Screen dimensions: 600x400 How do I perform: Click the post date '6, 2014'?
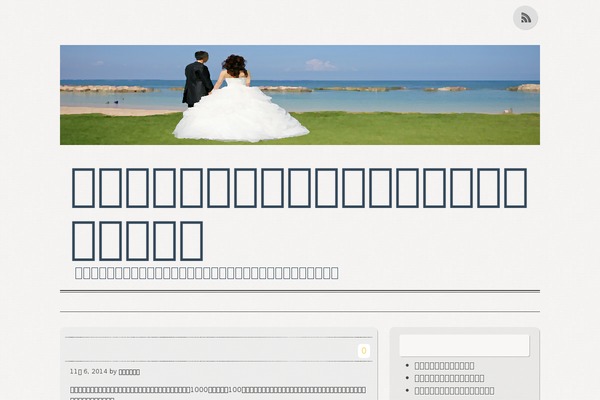point(88,371)
